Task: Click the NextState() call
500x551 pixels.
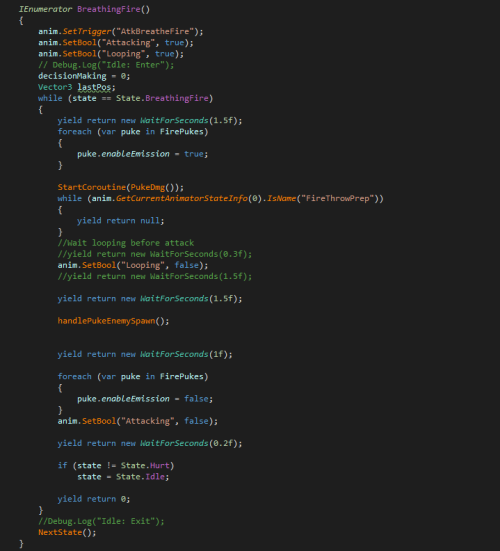Action: [x=67, y=532]
